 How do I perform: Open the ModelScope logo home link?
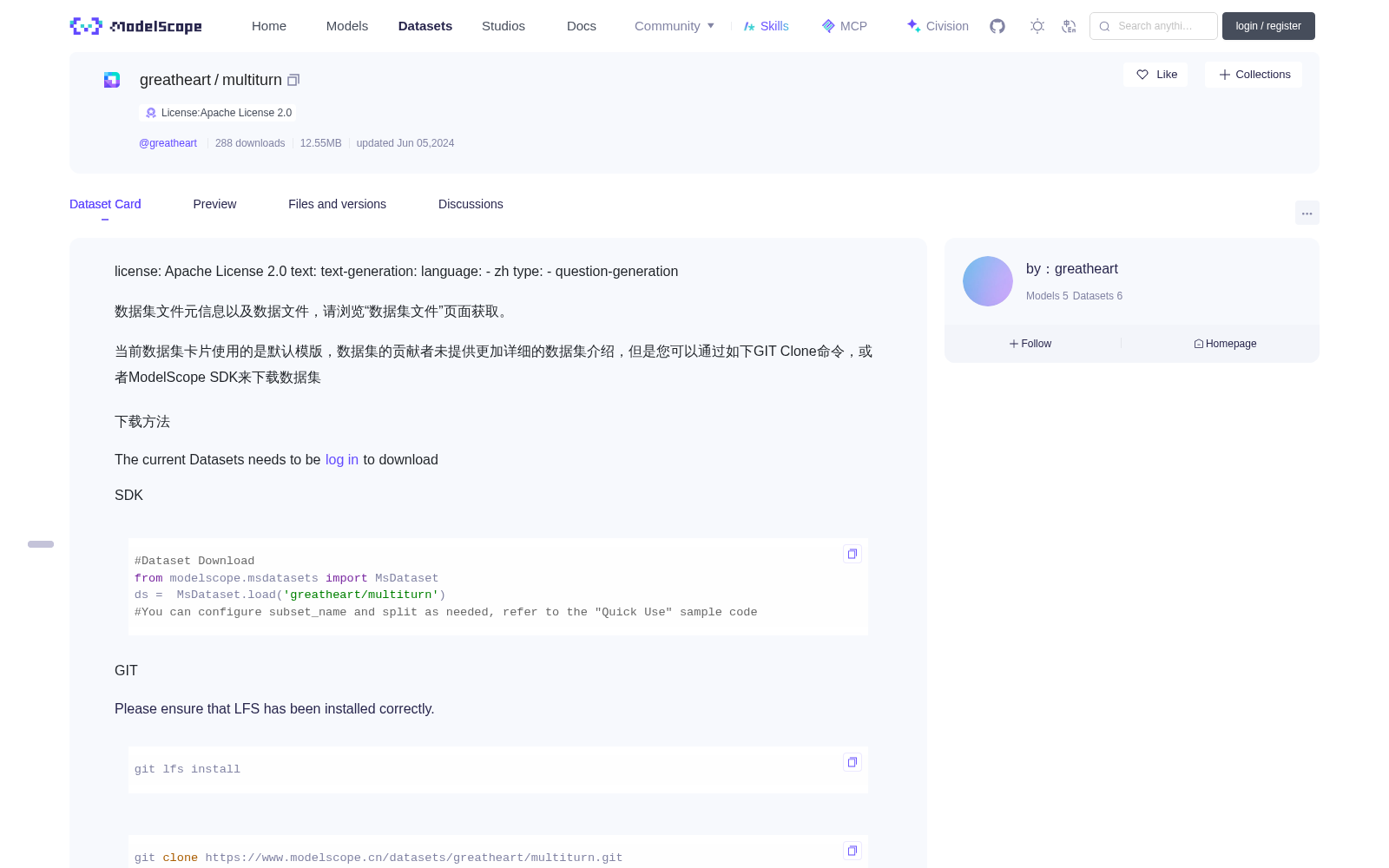pyautogui.click(x=135, y=26)
